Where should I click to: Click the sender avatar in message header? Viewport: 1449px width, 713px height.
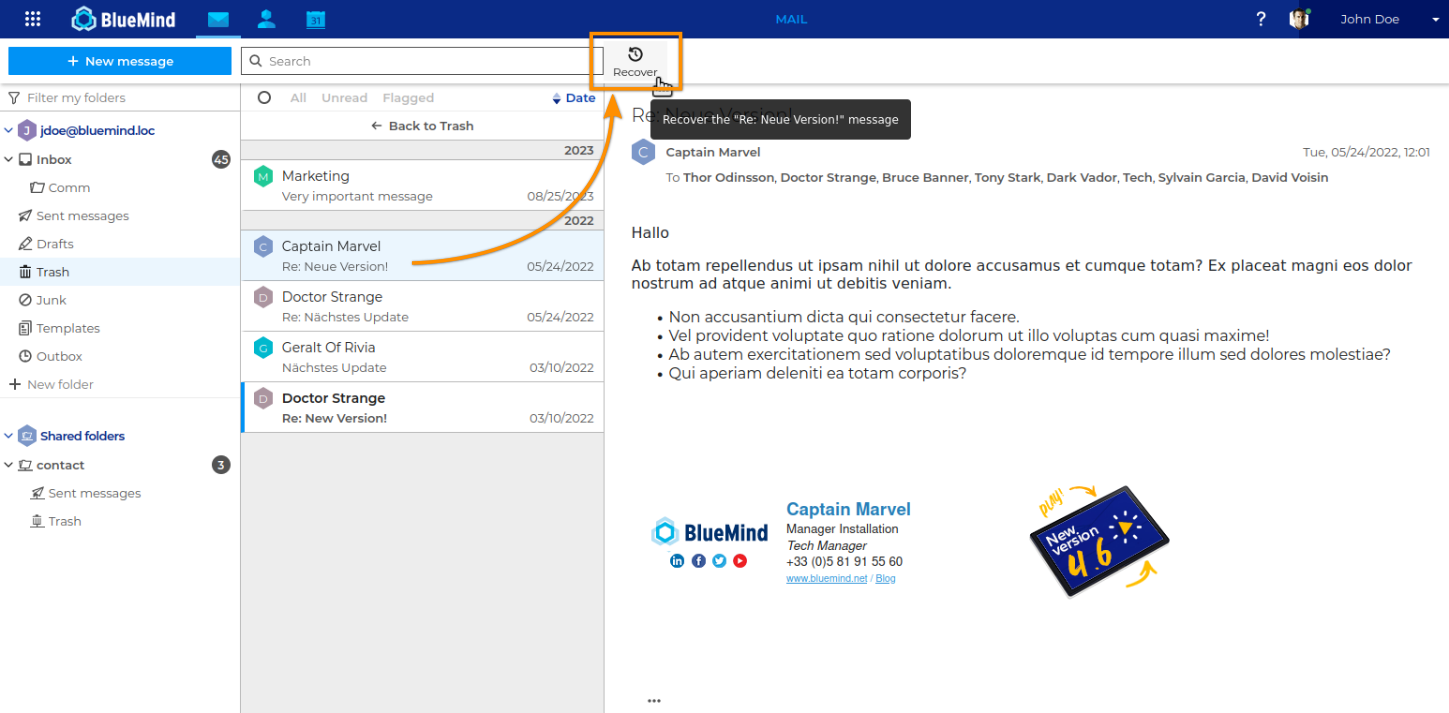point(644,153)
